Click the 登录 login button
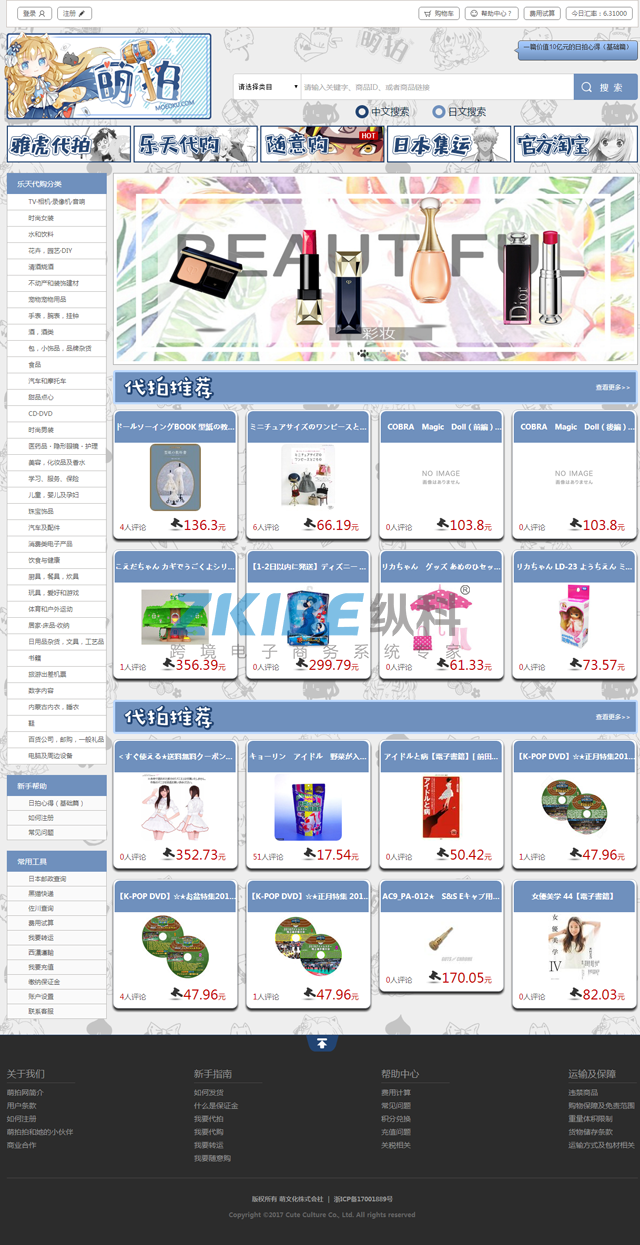The height and width of the screenshot is (1245, 640). pos(34,14)
